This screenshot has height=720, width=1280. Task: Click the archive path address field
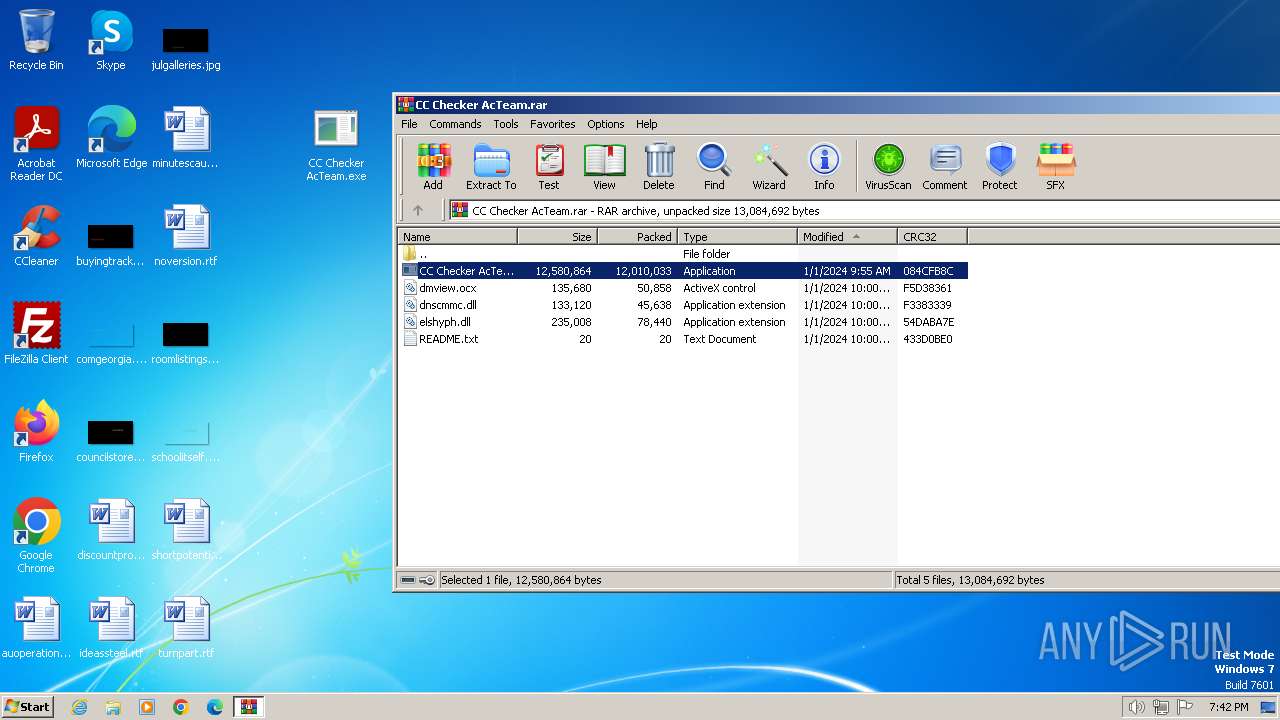tap(865, 210)
